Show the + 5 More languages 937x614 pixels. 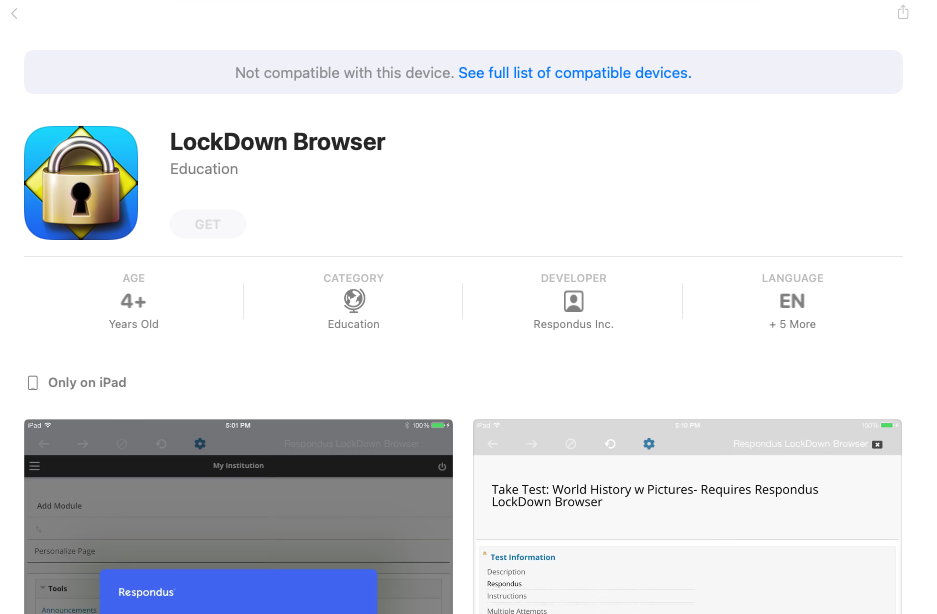pyautogui.click(x=792, y=324)
